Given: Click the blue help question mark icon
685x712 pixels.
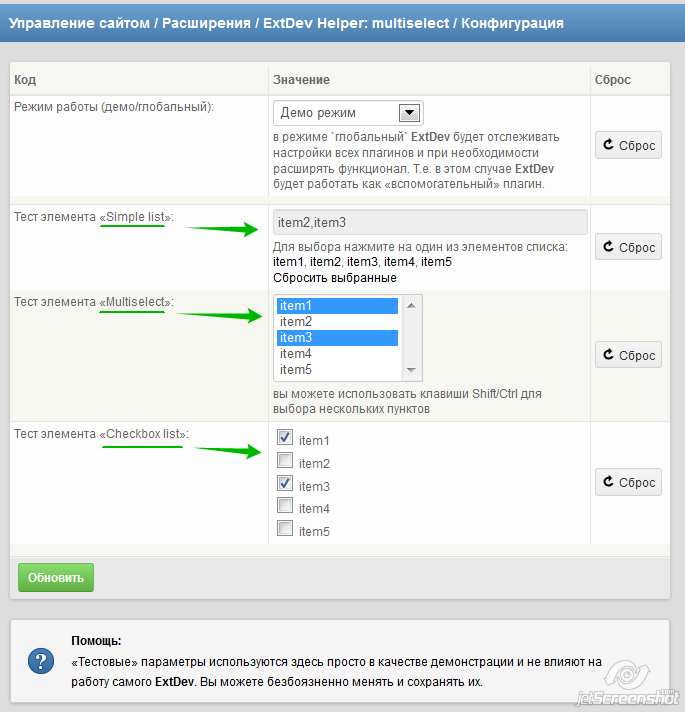Looking at the screenshot, I should [x=41, y=660].
